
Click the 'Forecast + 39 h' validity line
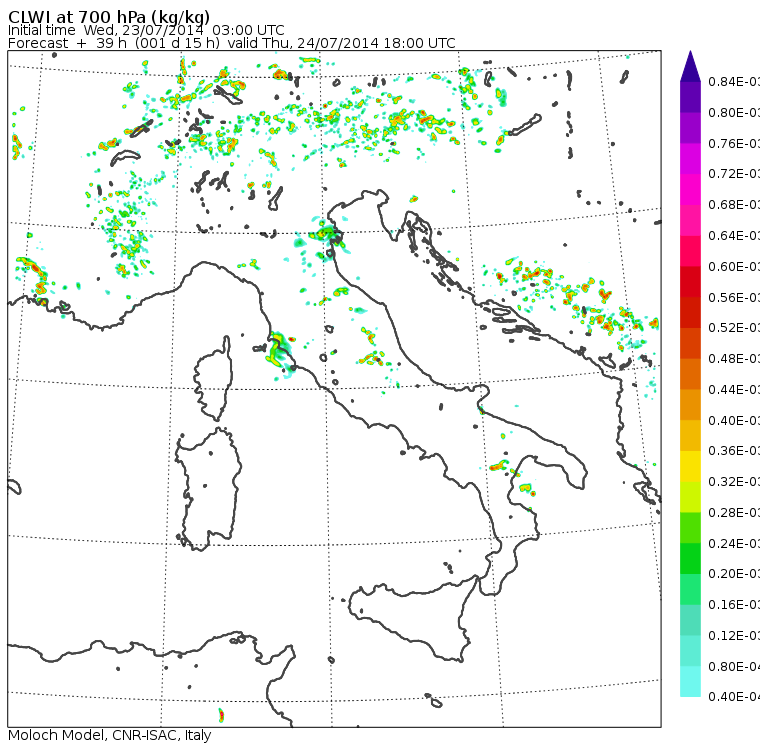[232, 43]
